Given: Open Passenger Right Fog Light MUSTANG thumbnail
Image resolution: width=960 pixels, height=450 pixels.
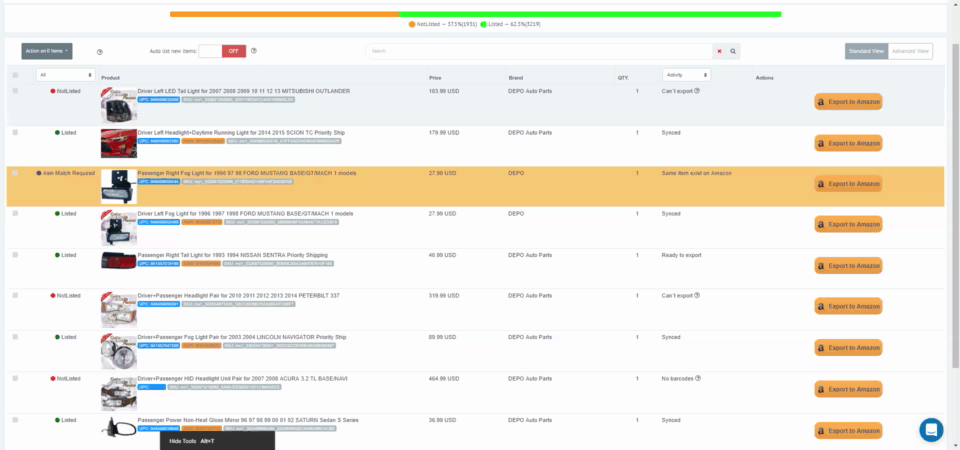Looking at the screenshot, I should [x=119, y=187].
